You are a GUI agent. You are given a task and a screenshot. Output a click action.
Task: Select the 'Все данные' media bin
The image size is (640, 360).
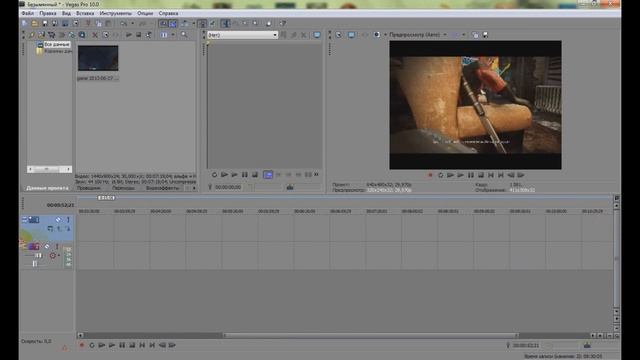pos(57,44)
